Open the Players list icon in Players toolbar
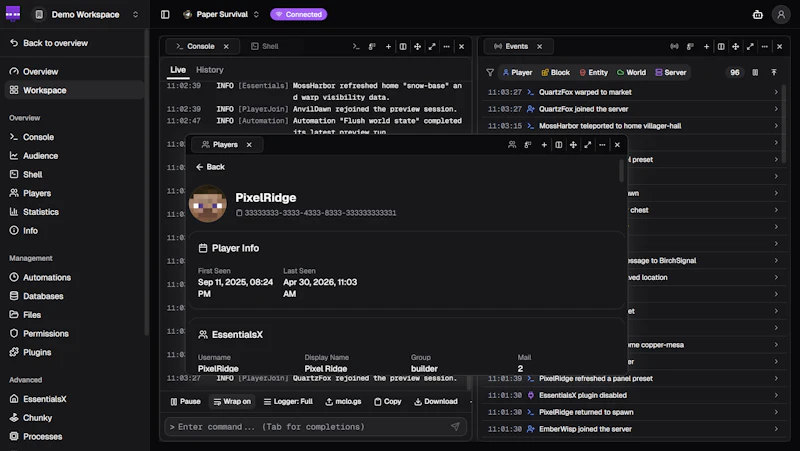The width and height of the screenshot is (800, 451). 512,145
